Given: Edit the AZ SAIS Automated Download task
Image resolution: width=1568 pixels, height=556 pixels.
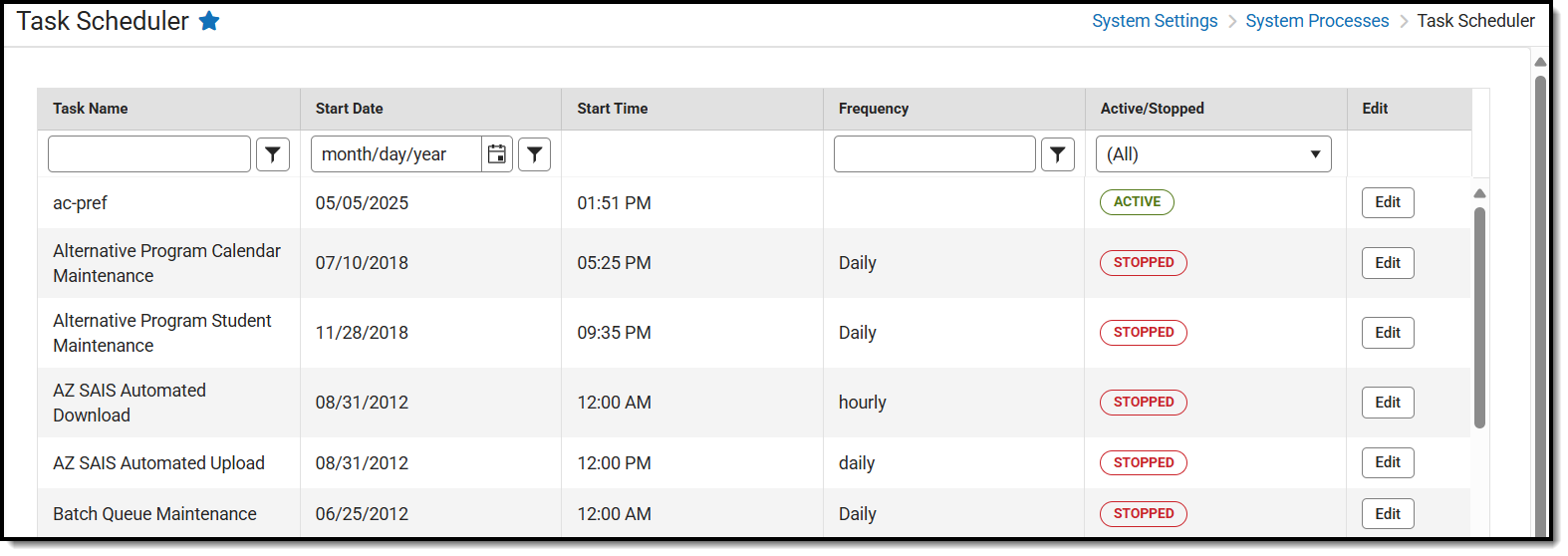Looking at the screenshot, I should click(x=1388, y=403).
